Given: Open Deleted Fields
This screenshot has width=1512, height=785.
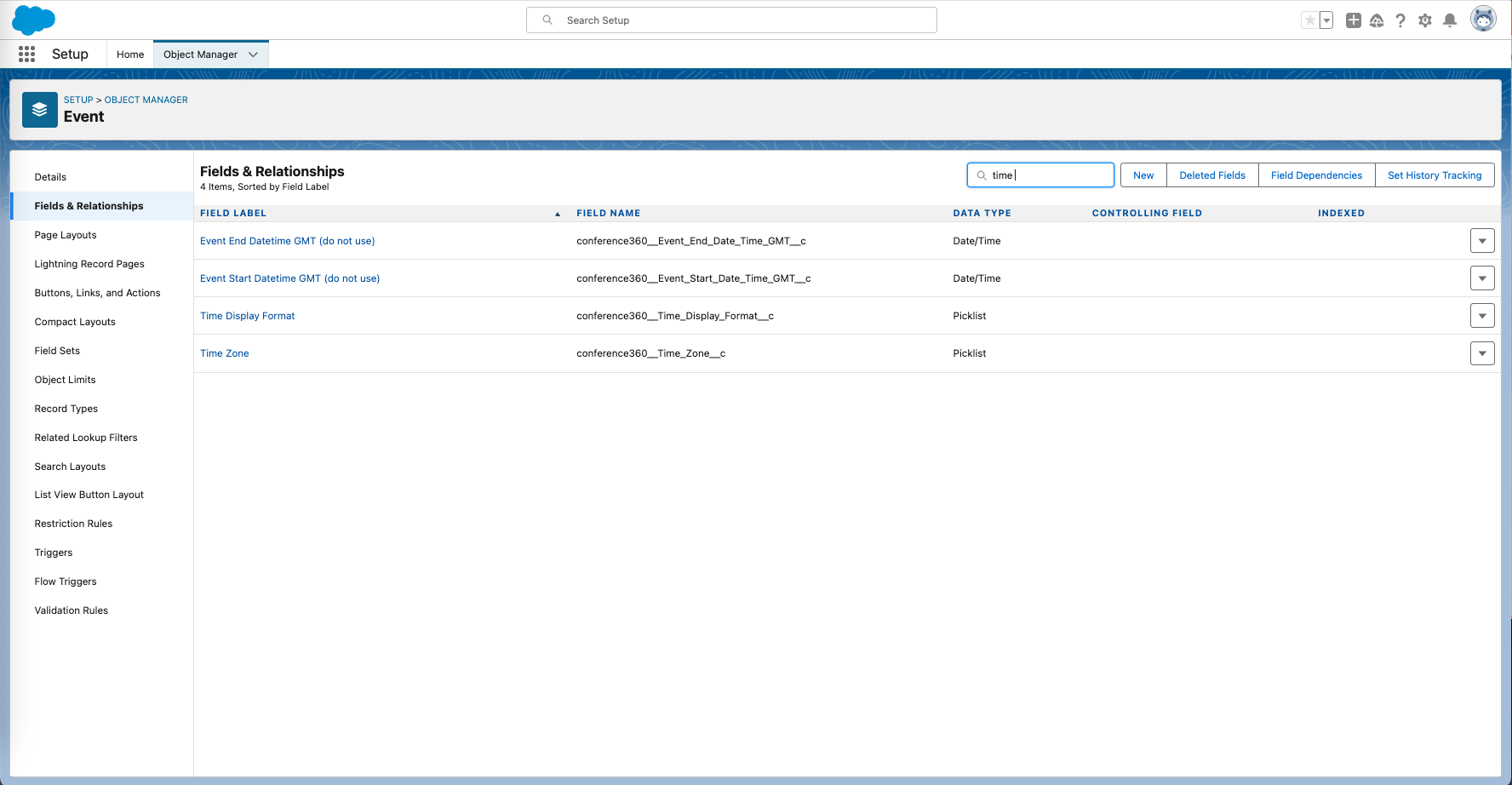Looking at the screenshot, I should coord(1212,175).
